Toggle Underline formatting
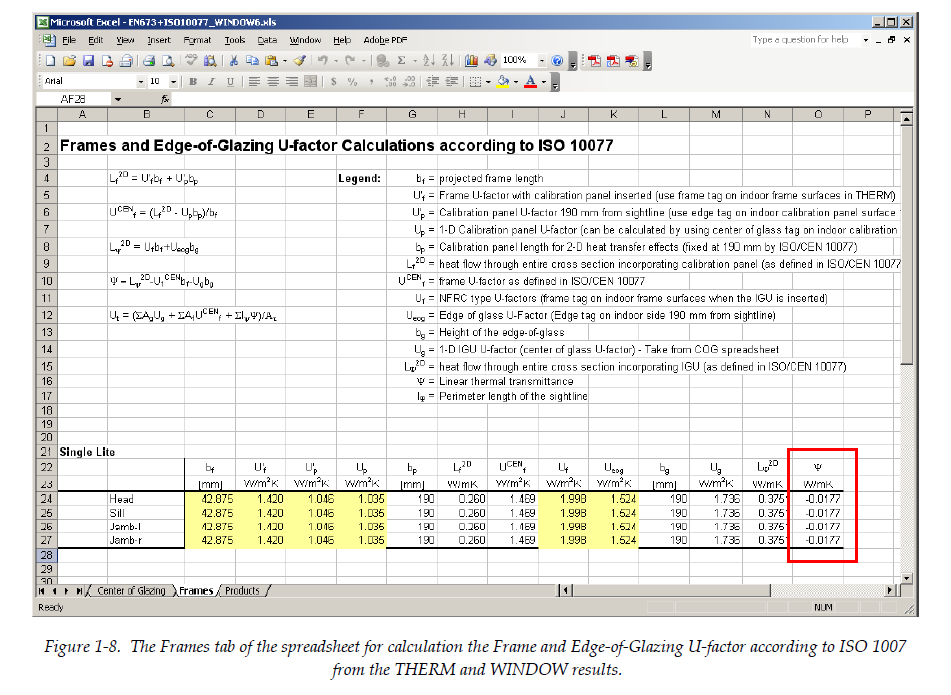This screenshot has width=951, height=695. pyautogui.click(x=229, y=82)
